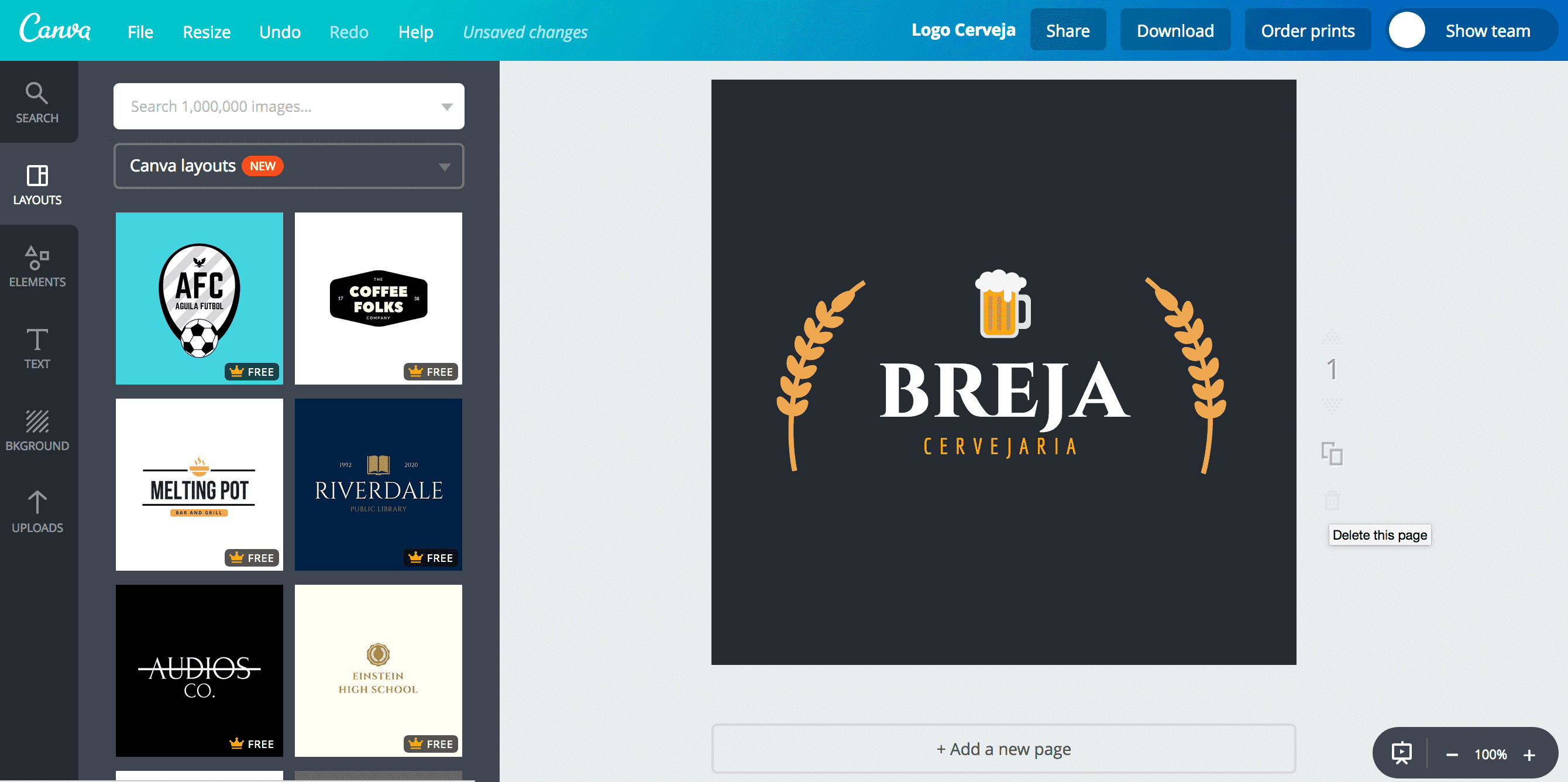Zoom out with the minus button
The height and width of the screenshot is (782, 1568).
pyautogui.click(x=1452, y=755)
